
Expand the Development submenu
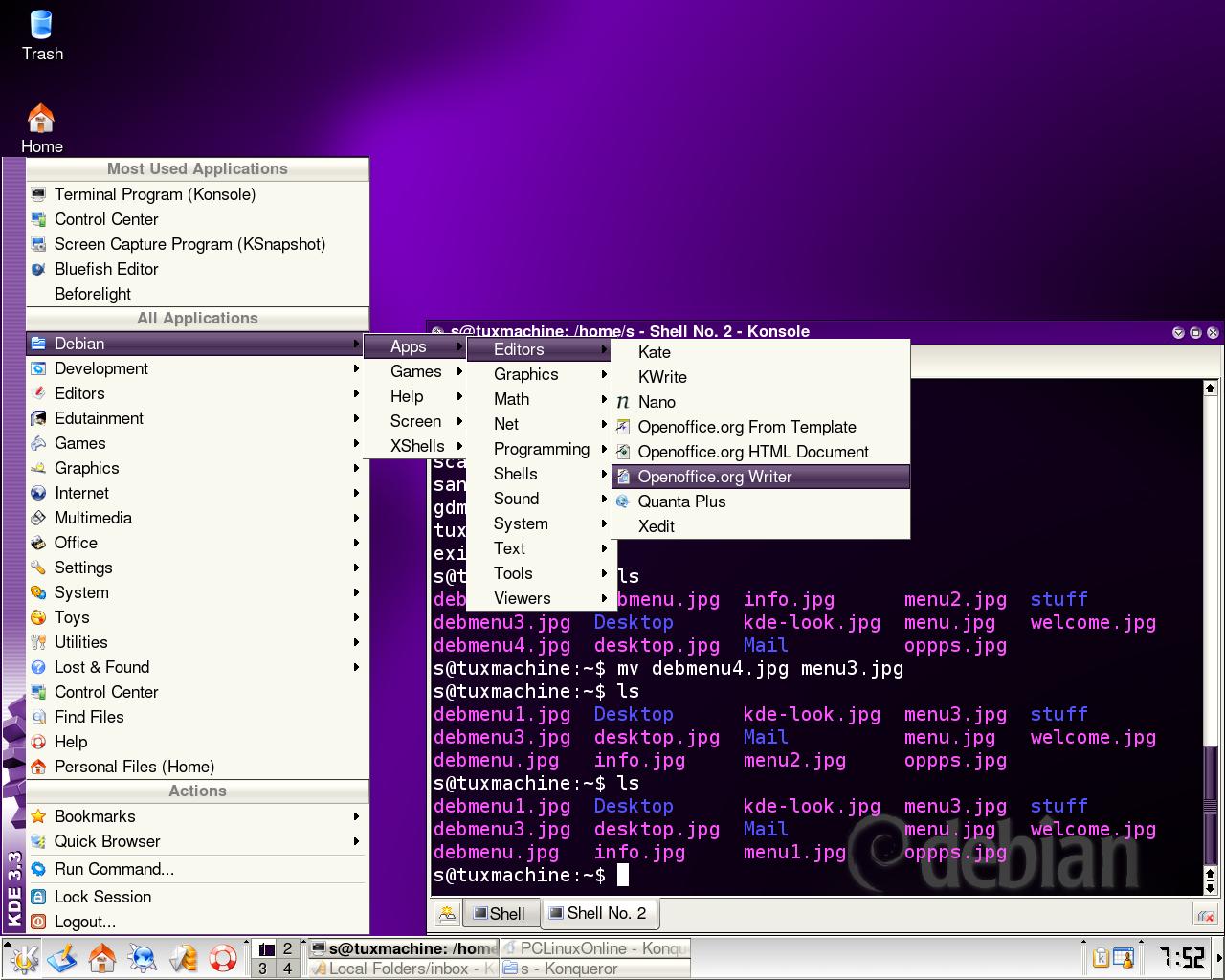pyautogui.click(x=197, y=368)
